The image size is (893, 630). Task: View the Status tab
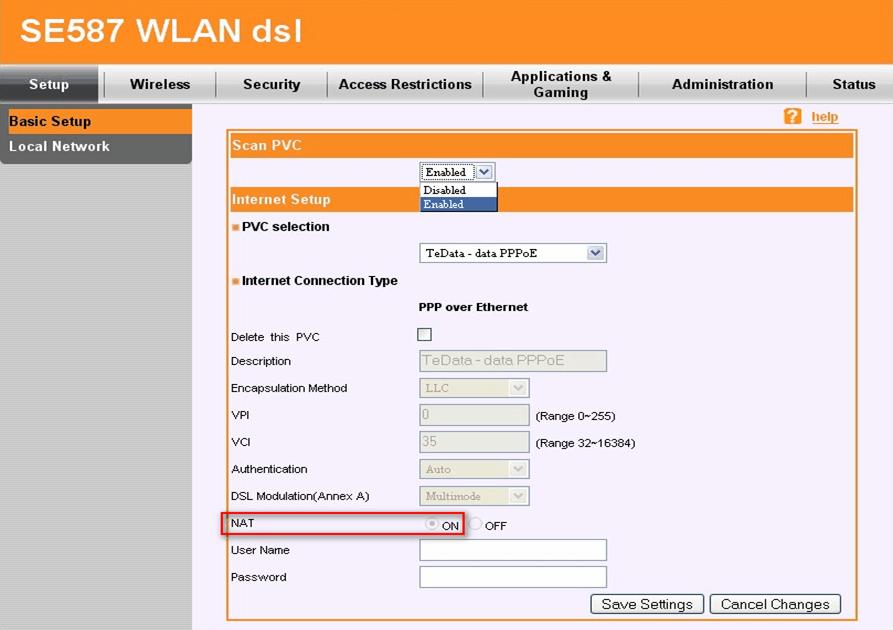854,84
